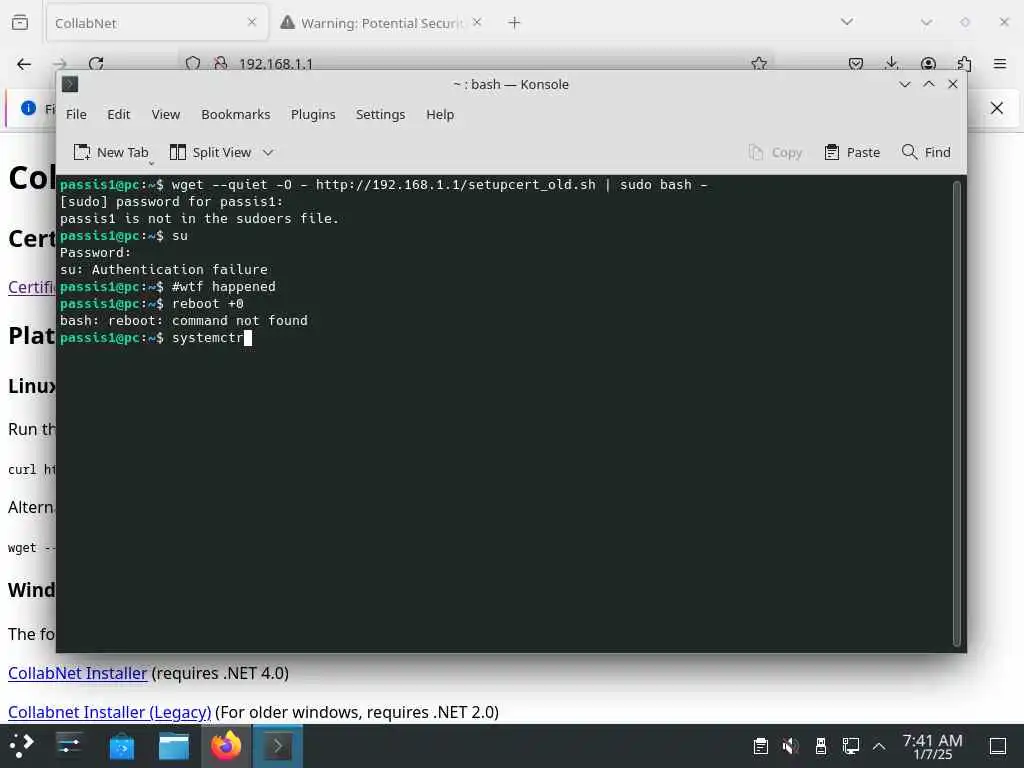
Task: Click the Konsole terminal scrollbar
Action: tap(959, 413)
